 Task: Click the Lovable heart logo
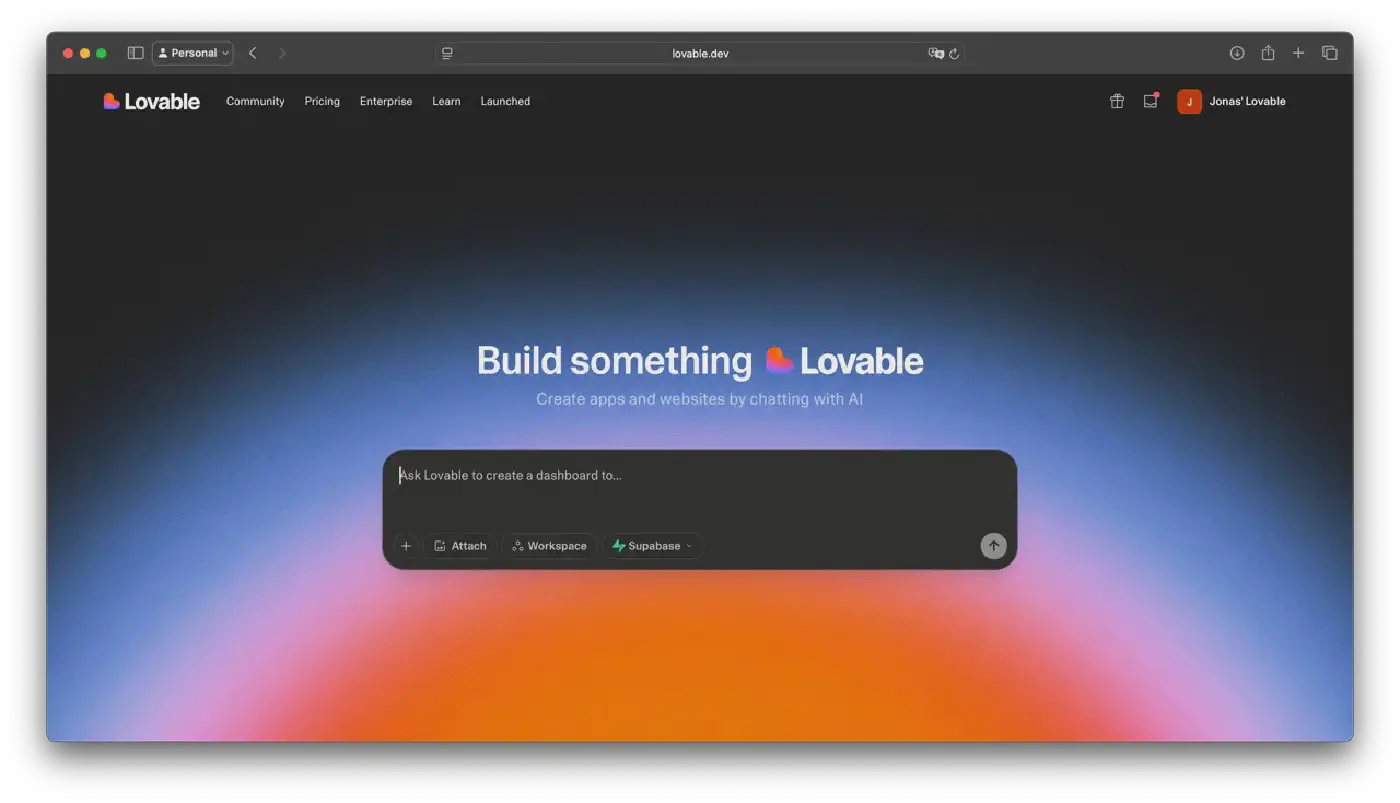(110, 101)
